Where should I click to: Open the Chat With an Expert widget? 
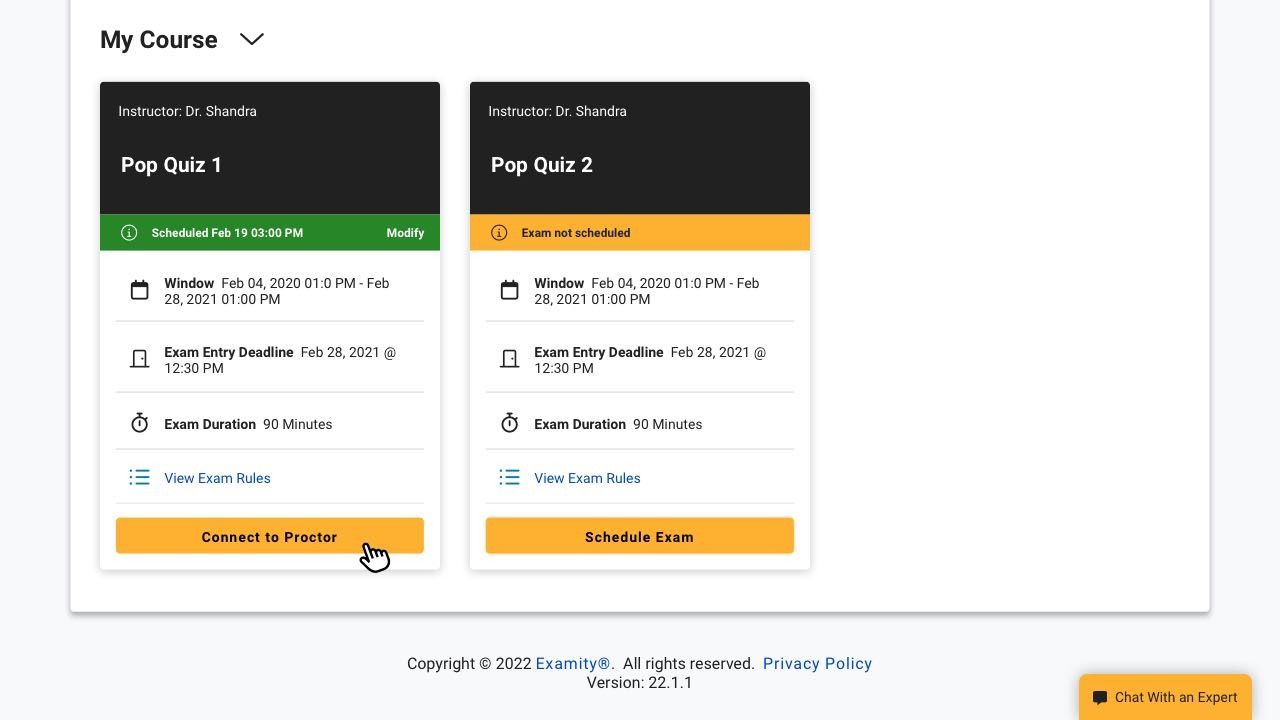click(1165, 697)
